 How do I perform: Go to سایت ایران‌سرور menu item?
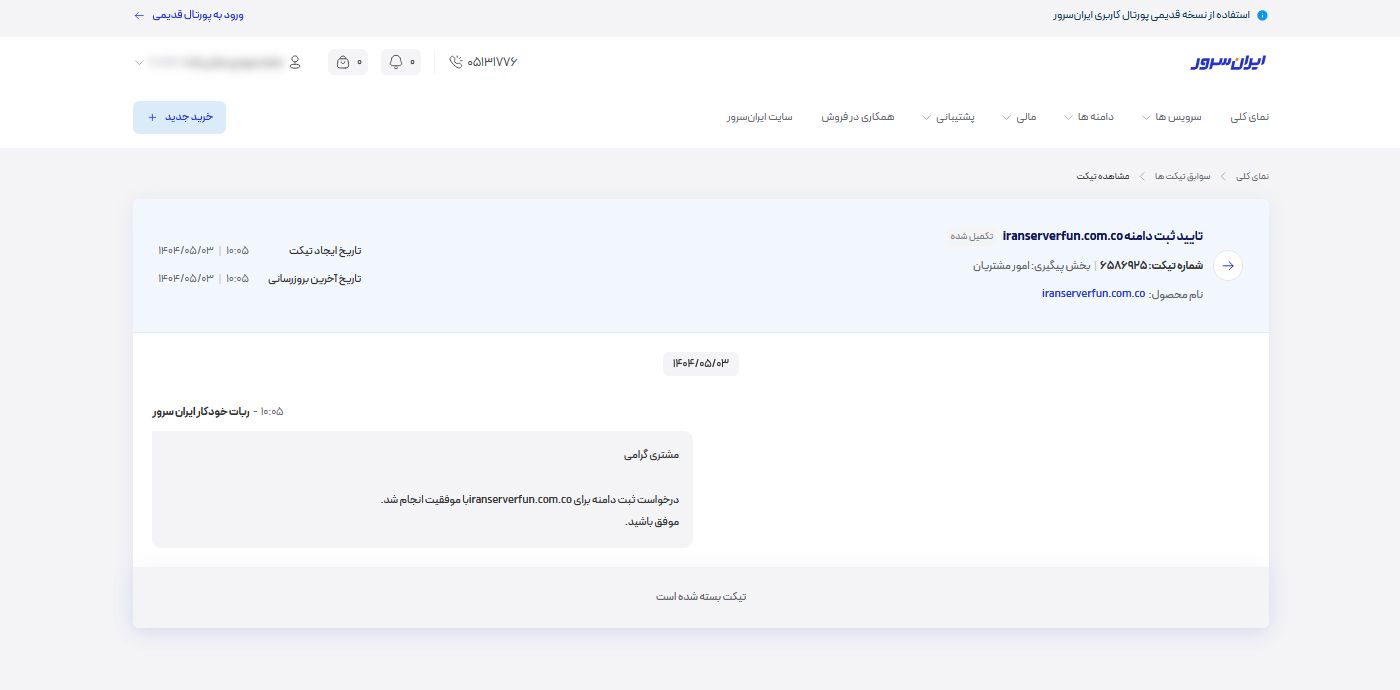point(760,117)
